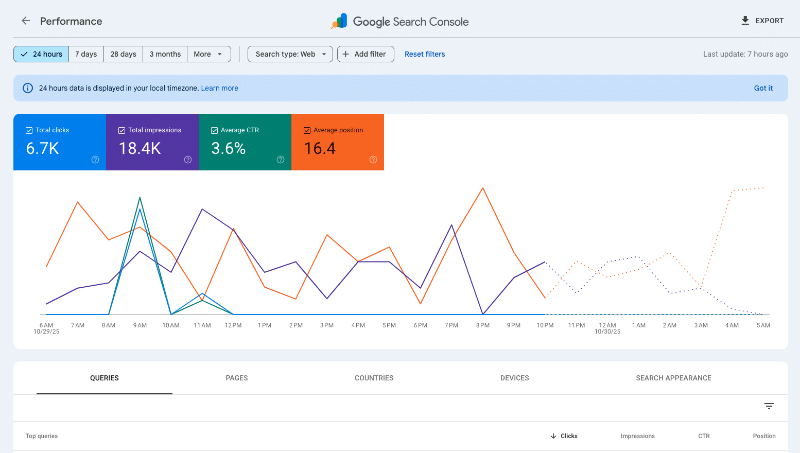The image size is (800, 453).
Task: Switch to the Search Appearance tab
Action: pos(673,378)
